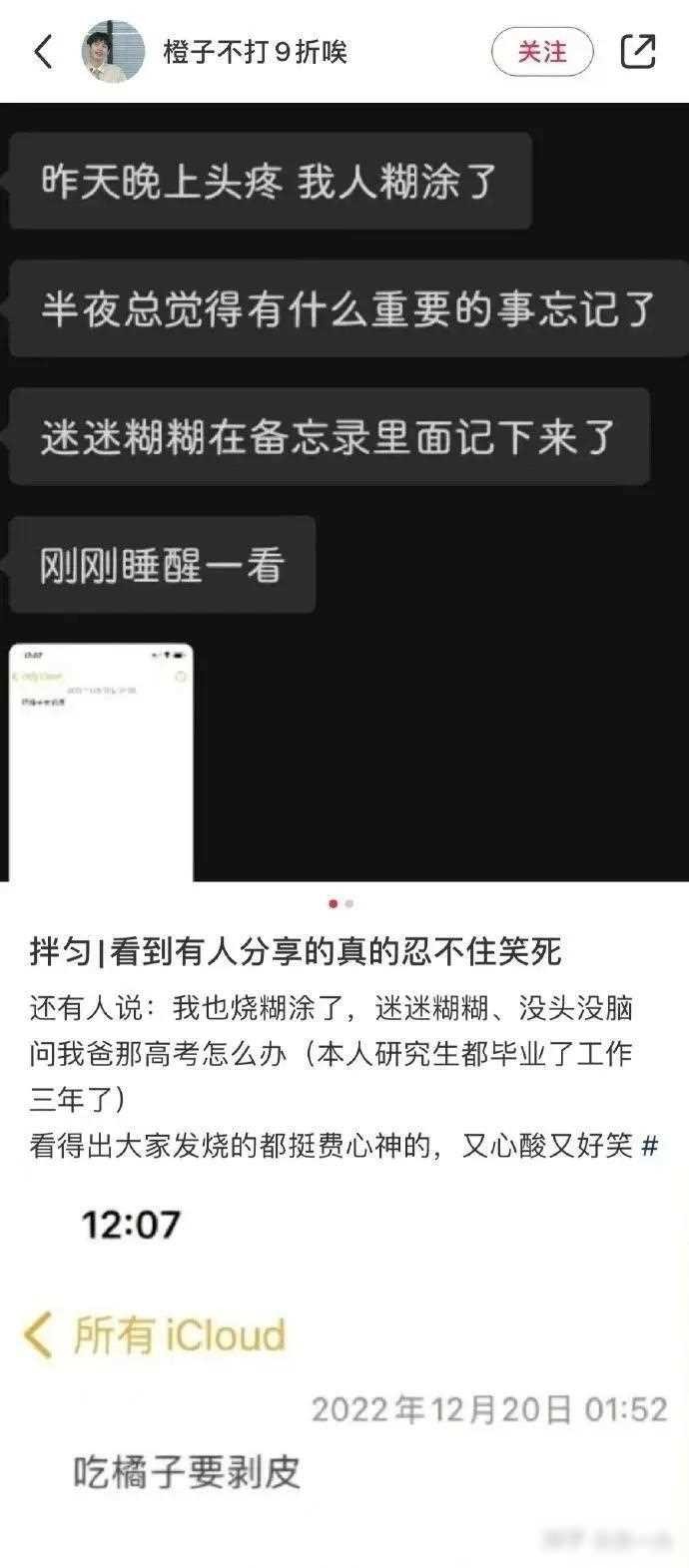Image resolution: width=689 pixels, height=1568 pixels.
Task: Tap the bubble 迷迷糊糊在备忘录里面记下来了
Action: pyautogui.click(x=329, y=437)
